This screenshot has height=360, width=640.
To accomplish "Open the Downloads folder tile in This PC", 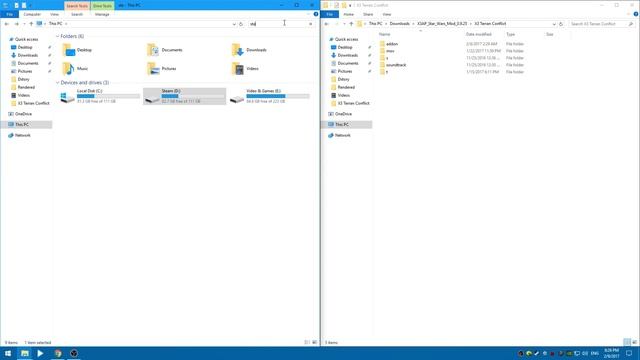I will click(249, 50).
